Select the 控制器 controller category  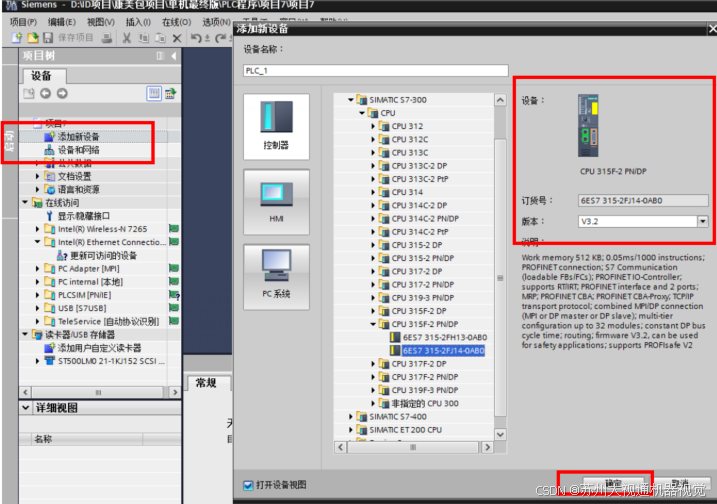pos(276,127)
